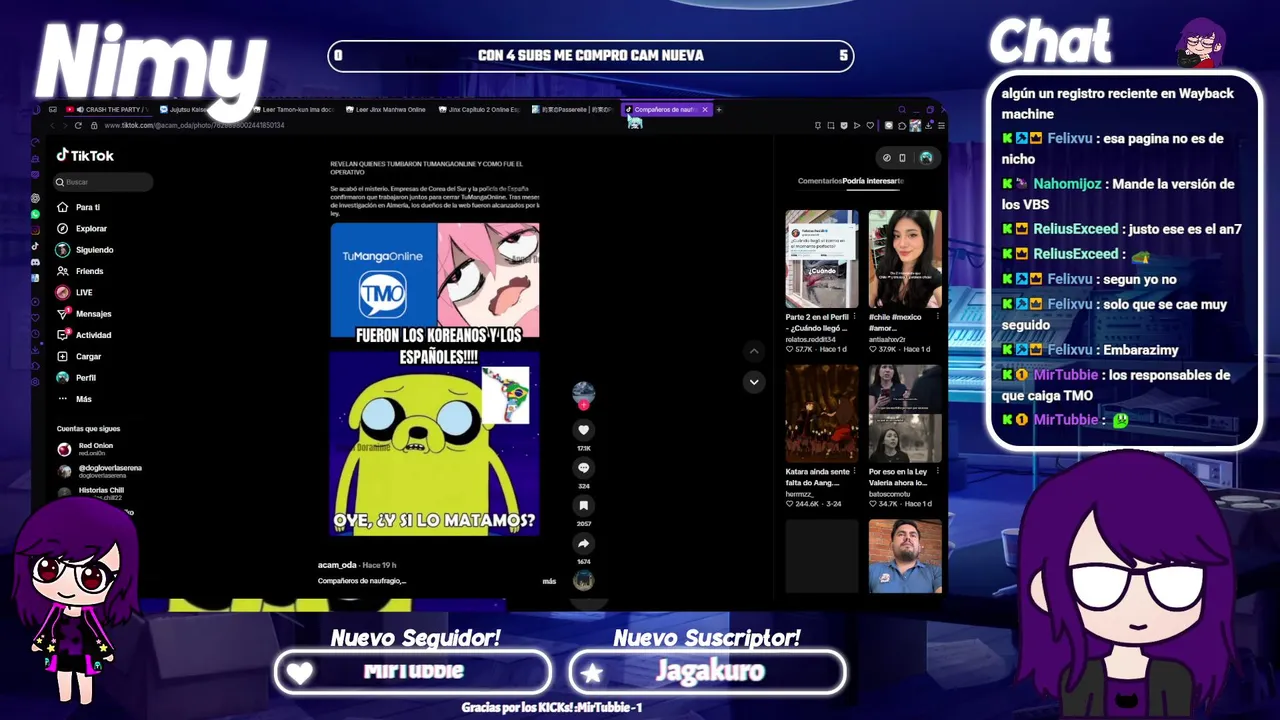This screenshot has height=720, width=1280.
Task: Open Twitch in browser sidebar
Action: coord(35,174)
